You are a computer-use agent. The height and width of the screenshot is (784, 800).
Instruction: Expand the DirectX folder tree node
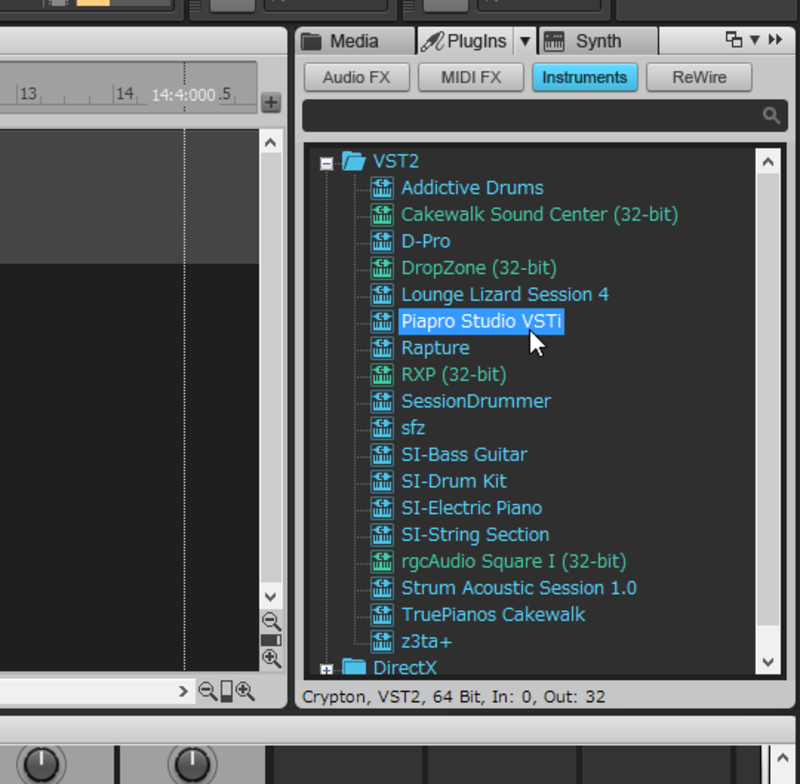(327, 669)
